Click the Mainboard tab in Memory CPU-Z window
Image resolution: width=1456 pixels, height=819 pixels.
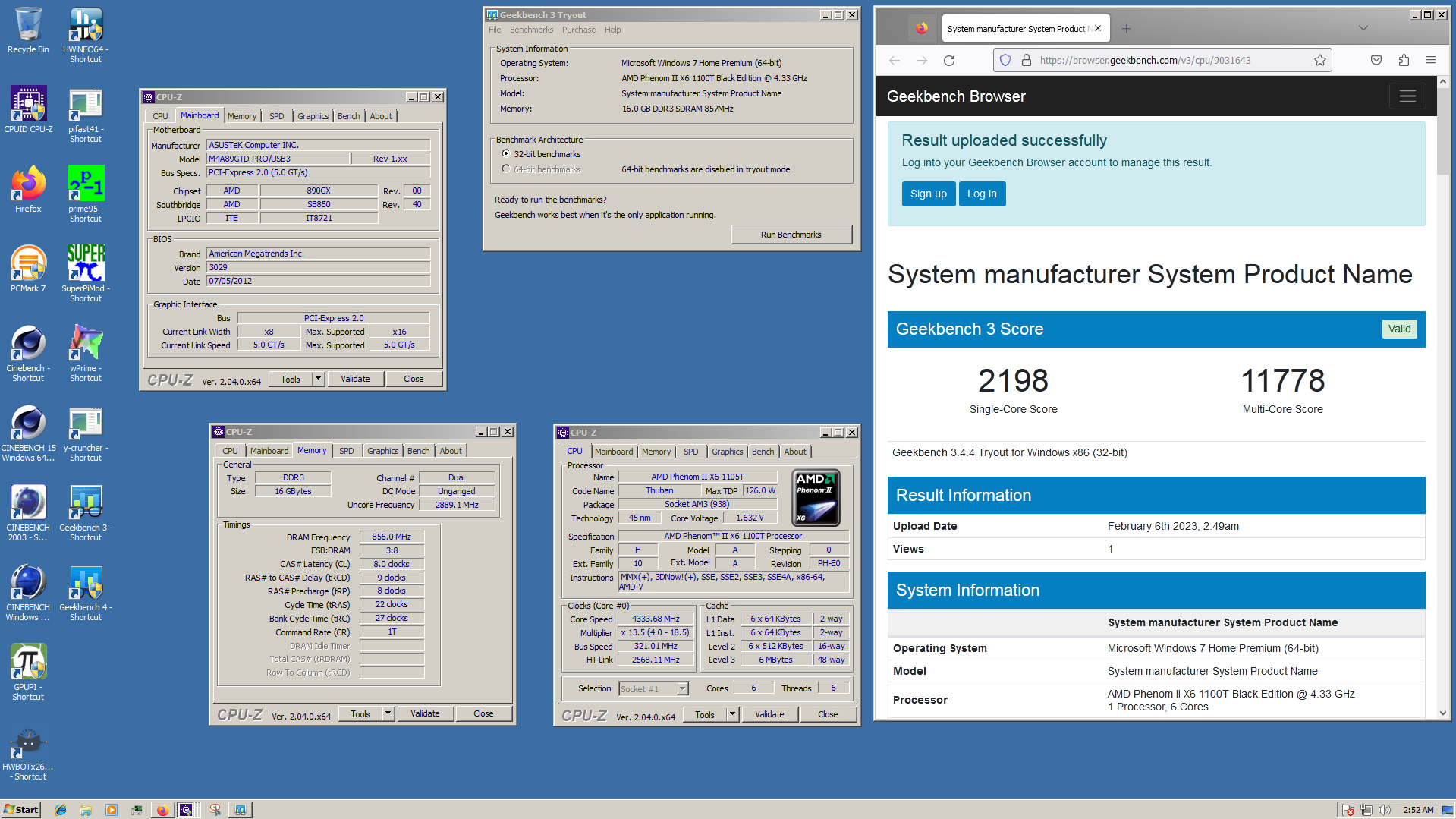(x=269, y=451)
